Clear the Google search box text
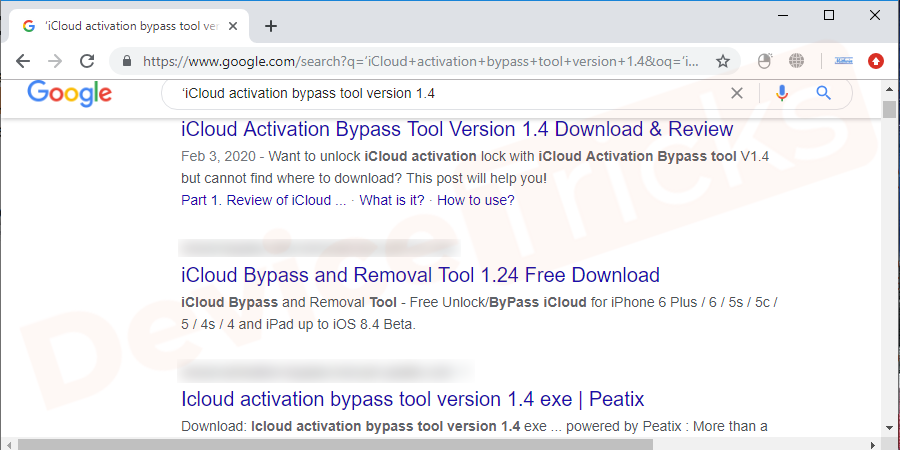The width and height of the screenshot is (900, 450). [737, 93]
